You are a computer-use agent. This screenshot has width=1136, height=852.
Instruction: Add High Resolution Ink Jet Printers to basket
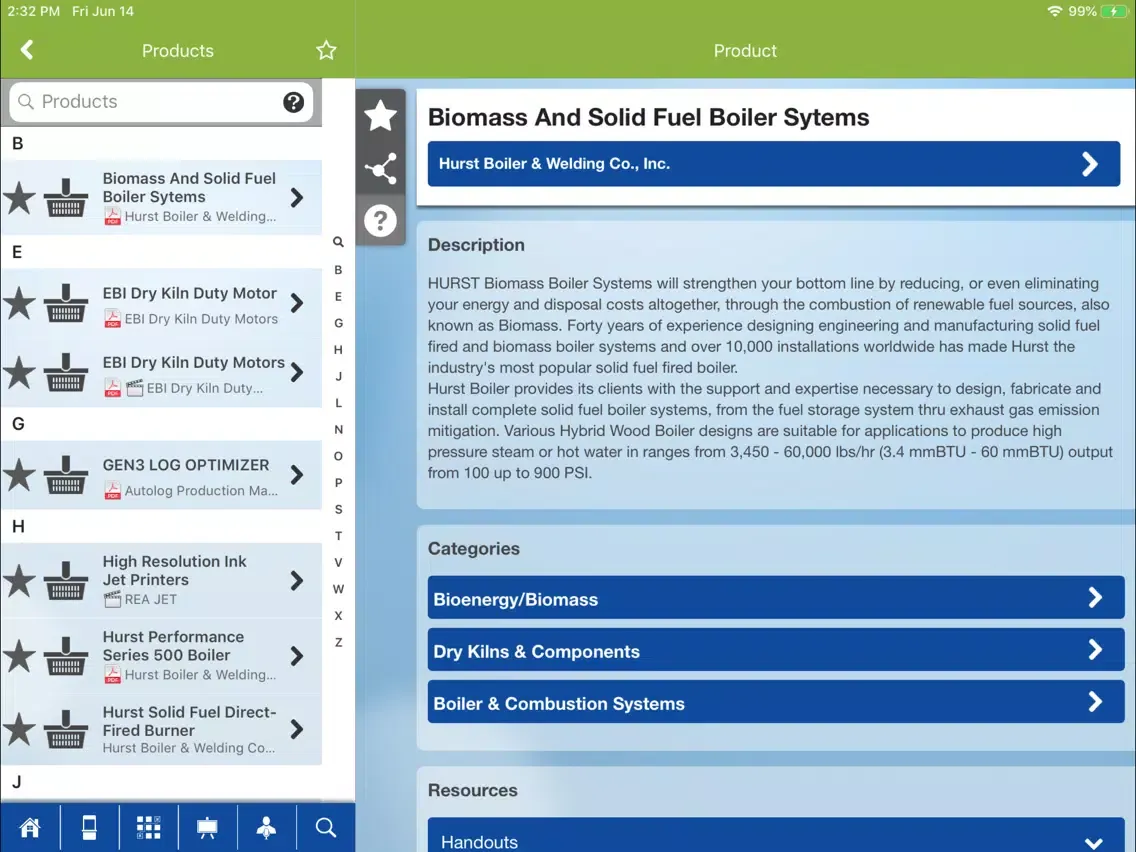[x=66, y=580]
